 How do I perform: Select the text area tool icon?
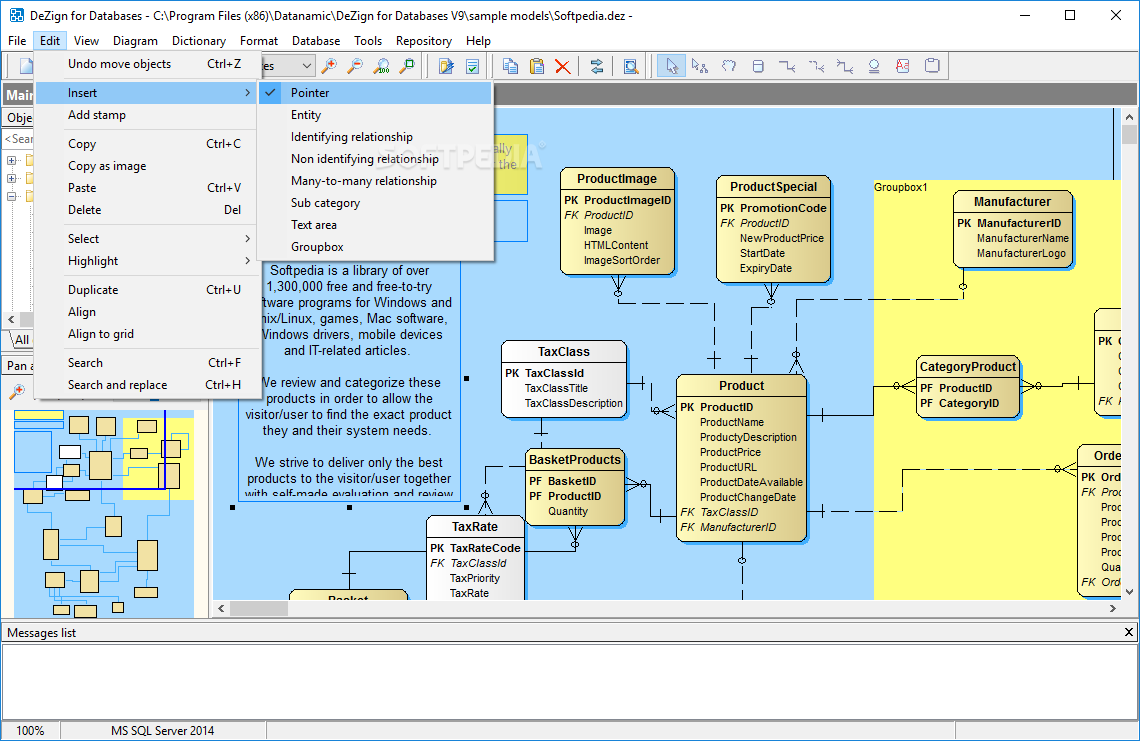point(903,66)
